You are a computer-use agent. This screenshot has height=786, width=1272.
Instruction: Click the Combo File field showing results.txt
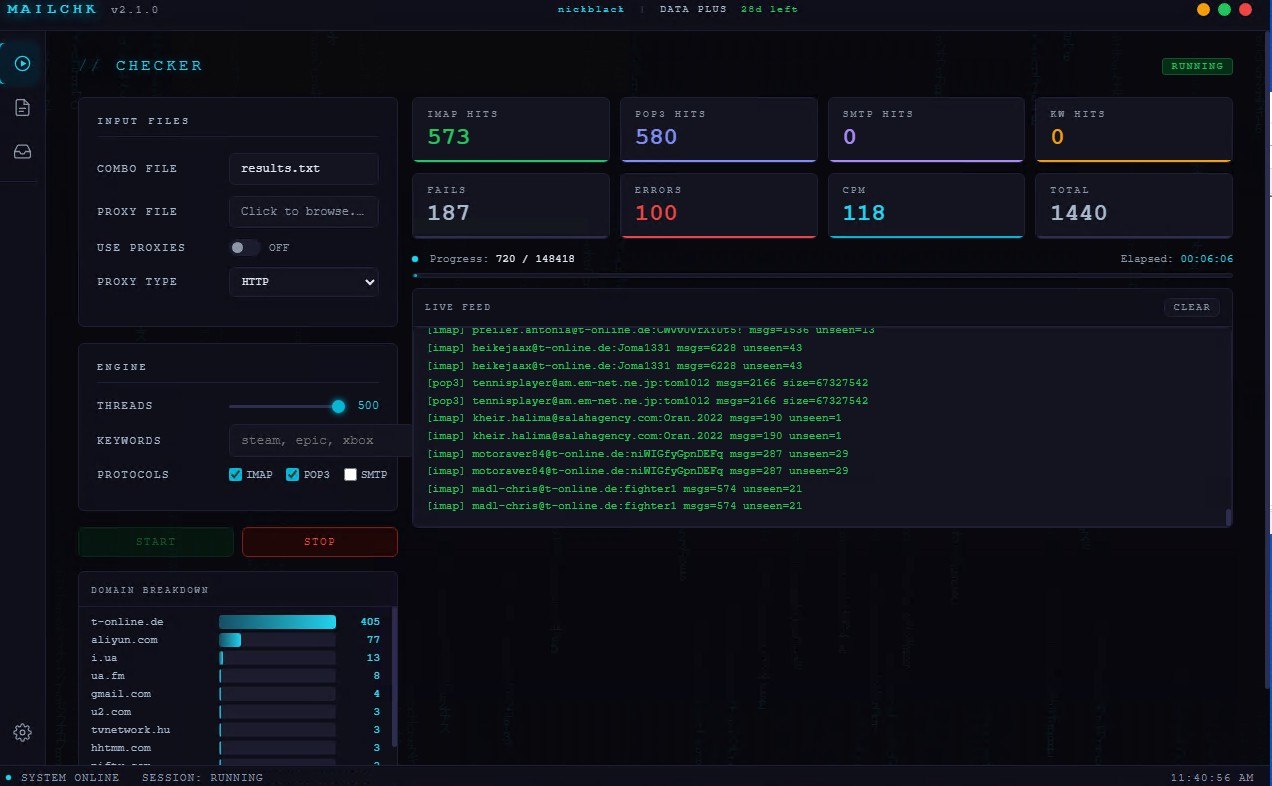(303, 169)
